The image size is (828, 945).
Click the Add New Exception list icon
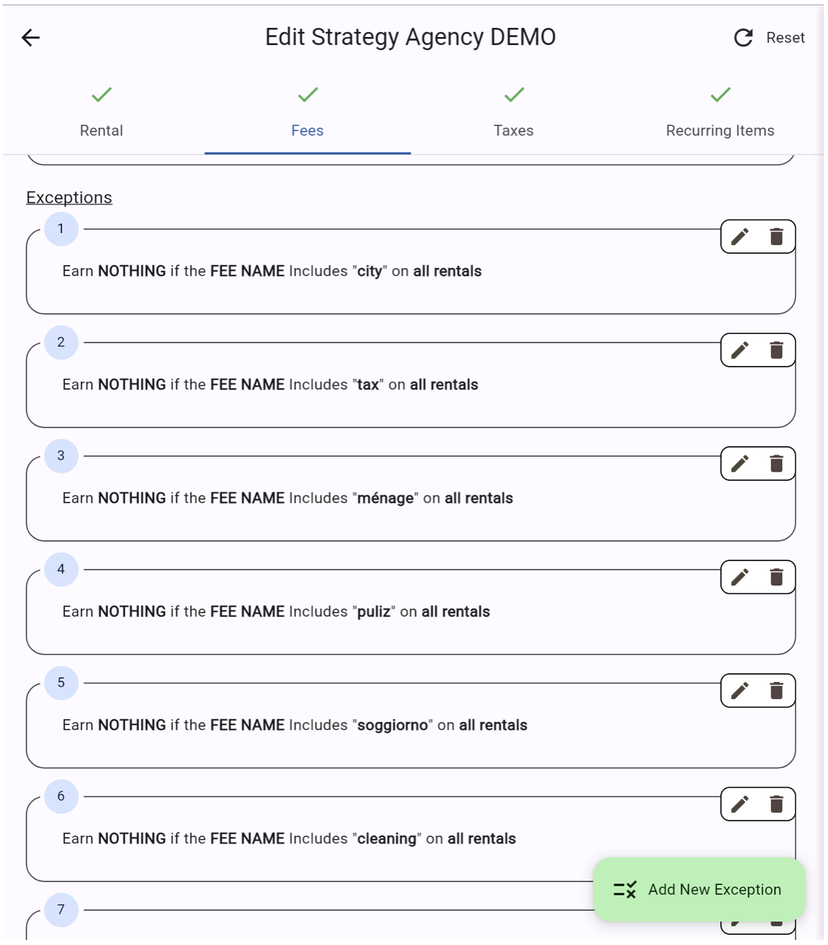pyautogui.click(x=626, y=889)
